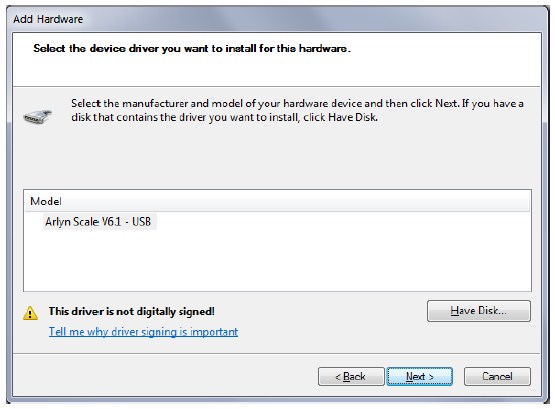The height and width of the screenshot is (409, 555).
Task: Click the white header panel below the heading
Action: 276,71
